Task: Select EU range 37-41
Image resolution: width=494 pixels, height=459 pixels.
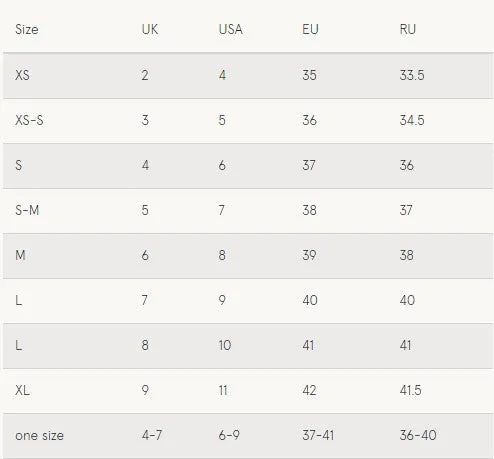Action: tap(318, 435)
